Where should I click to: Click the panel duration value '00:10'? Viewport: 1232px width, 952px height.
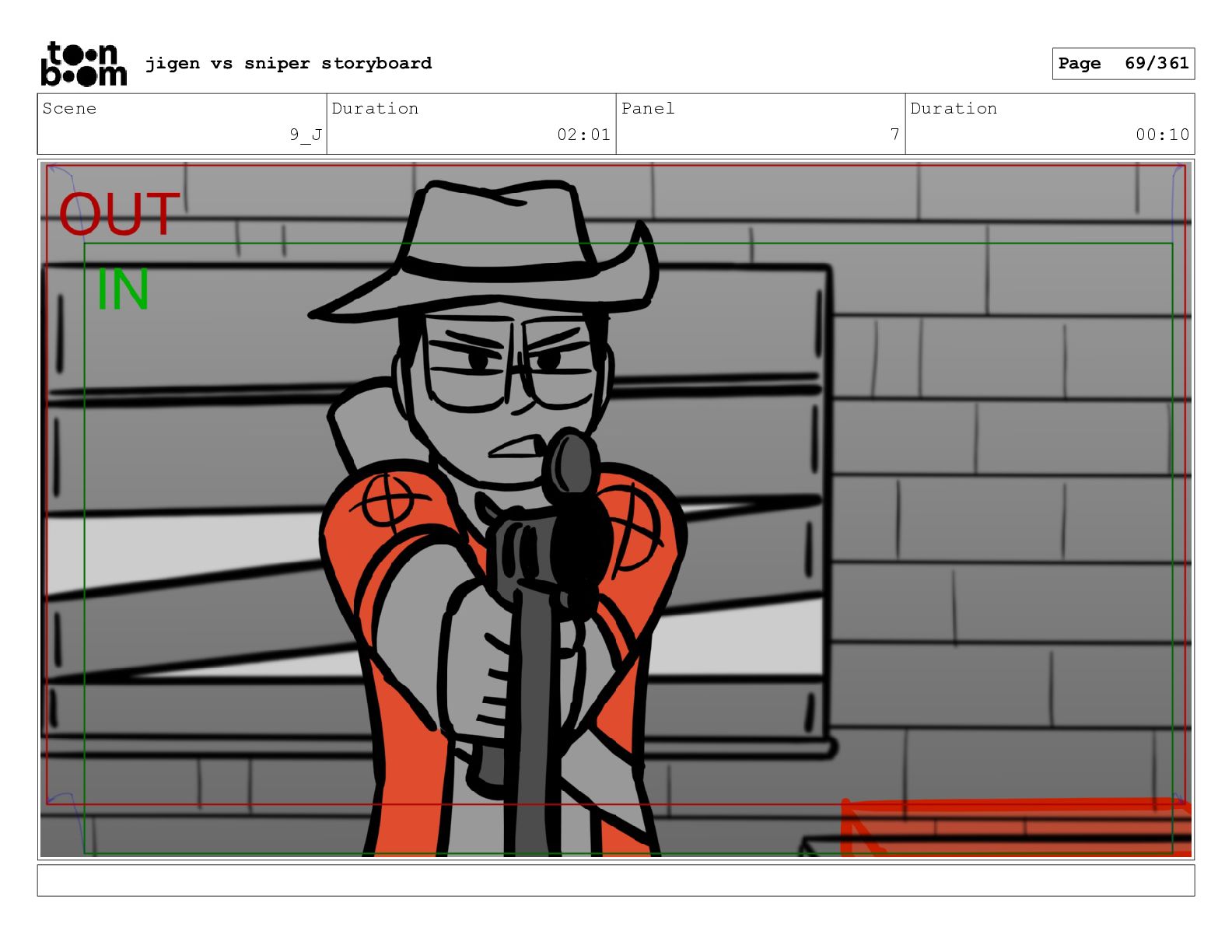pyautogui.click(x=1162, y=135)
